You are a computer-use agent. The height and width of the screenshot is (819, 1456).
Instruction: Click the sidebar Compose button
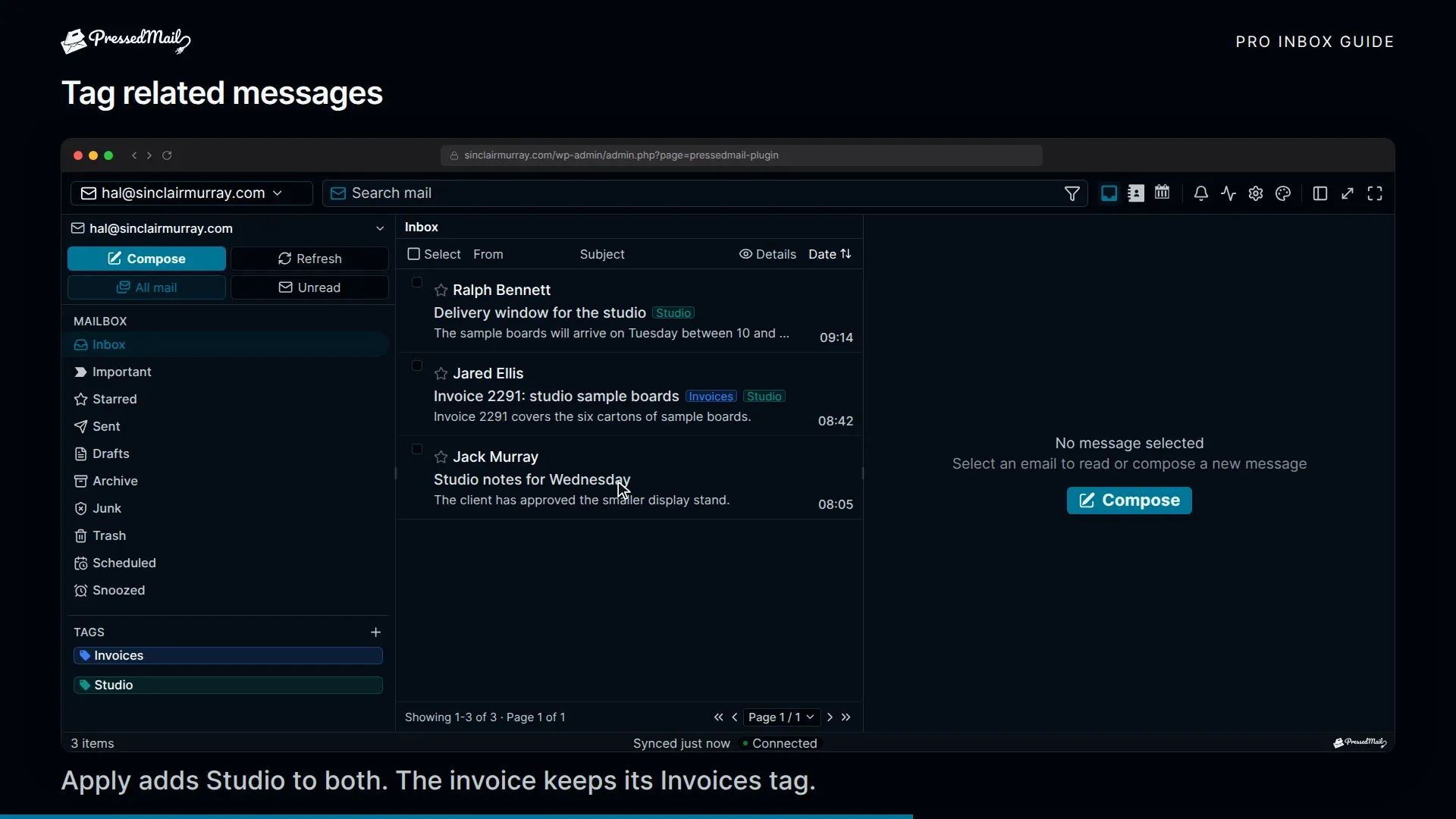point(146,259)
